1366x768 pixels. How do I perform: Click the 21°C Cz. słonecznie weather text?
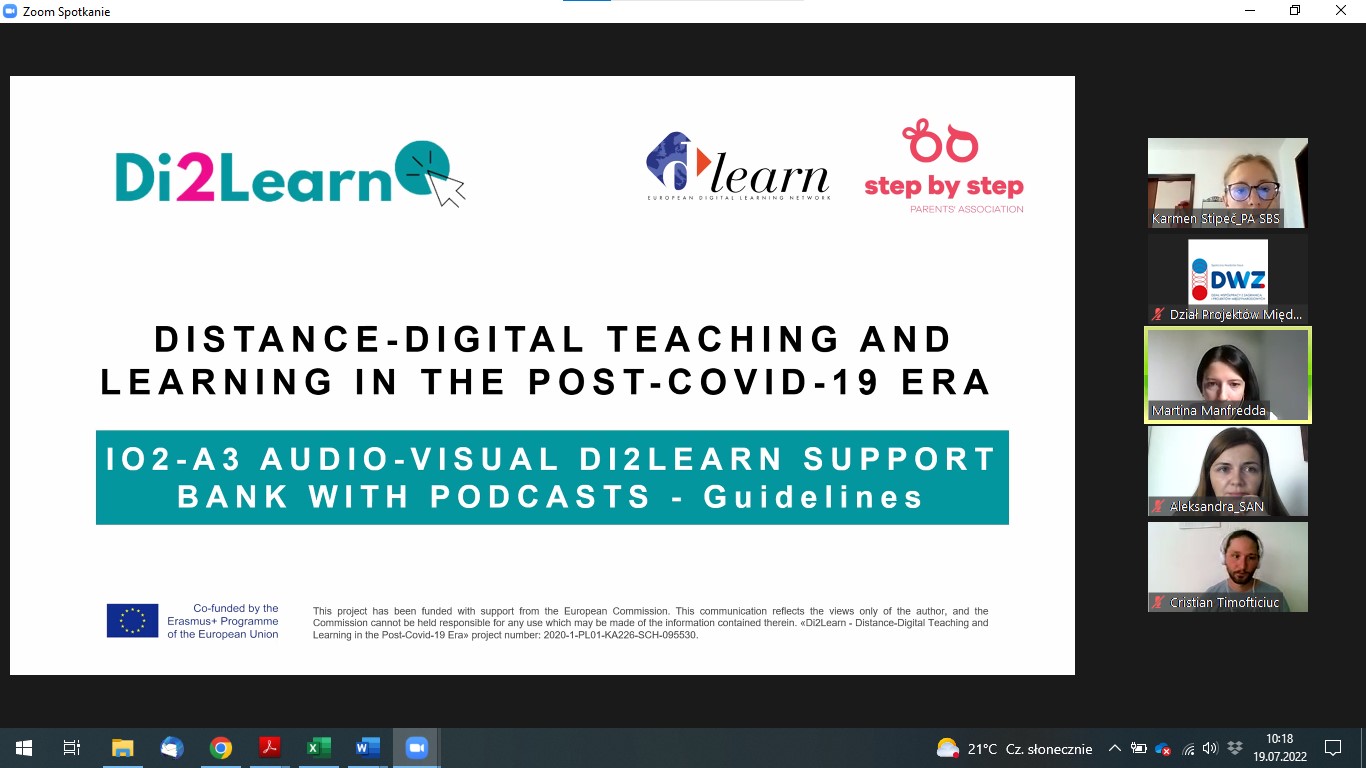(x=1029, y=748)
